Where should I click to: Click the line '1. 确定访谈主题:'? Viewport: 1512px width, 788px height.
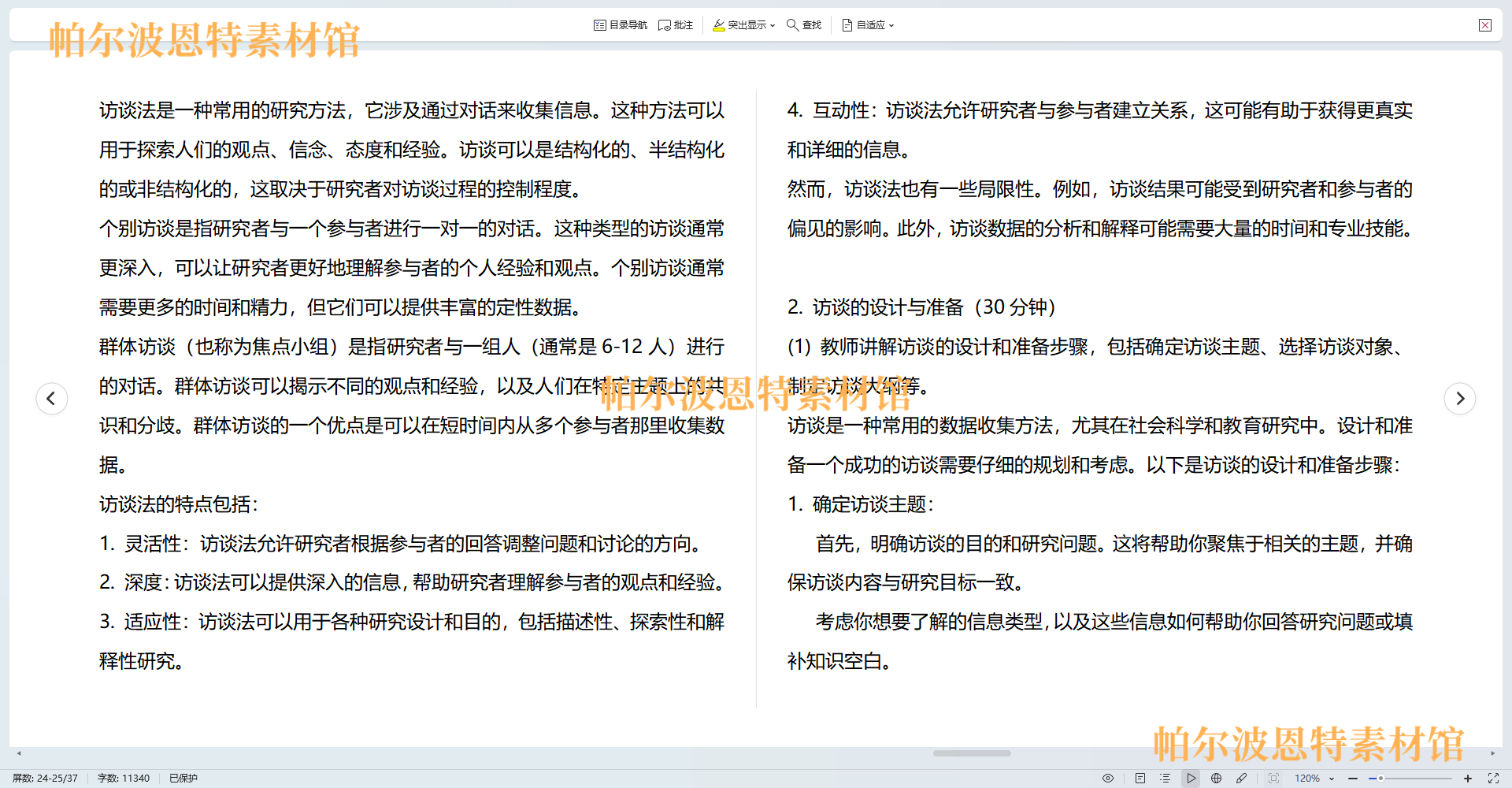tap(861, 504)
